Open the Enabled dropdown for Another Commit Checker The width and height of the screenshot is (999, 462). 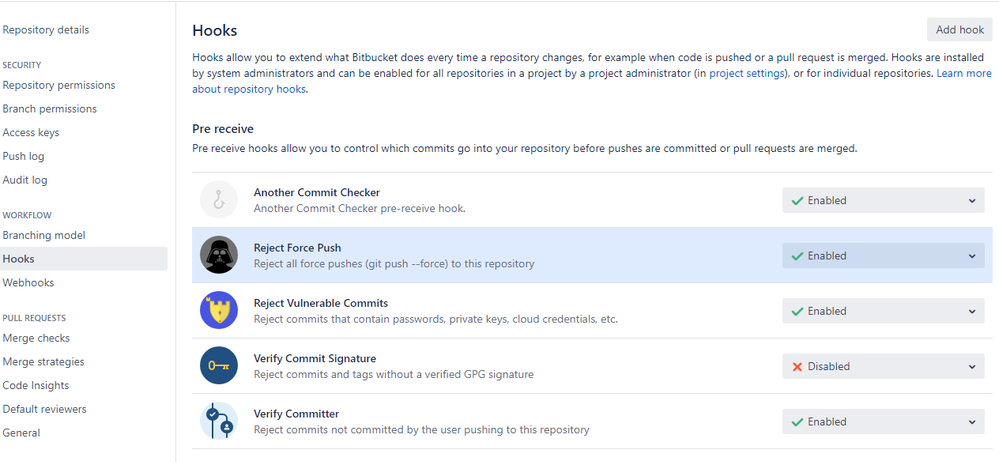click(x=883, y=201)
